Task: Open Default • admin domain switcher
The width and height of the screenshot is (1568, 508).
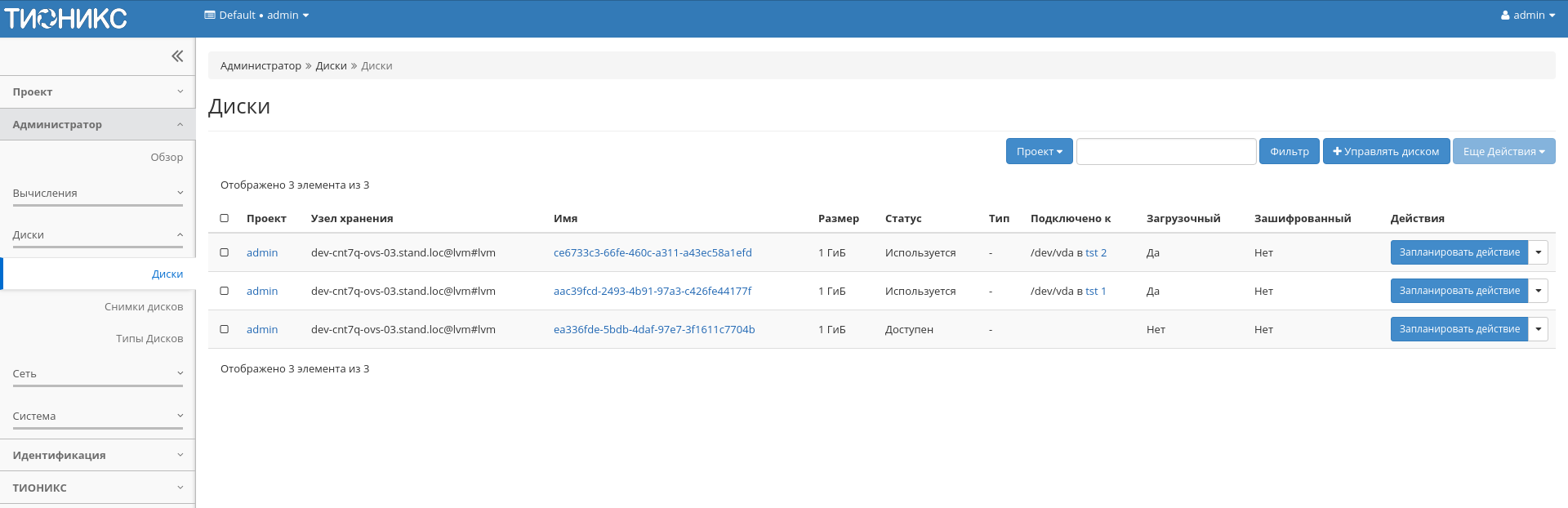Action: coord(256,16)
